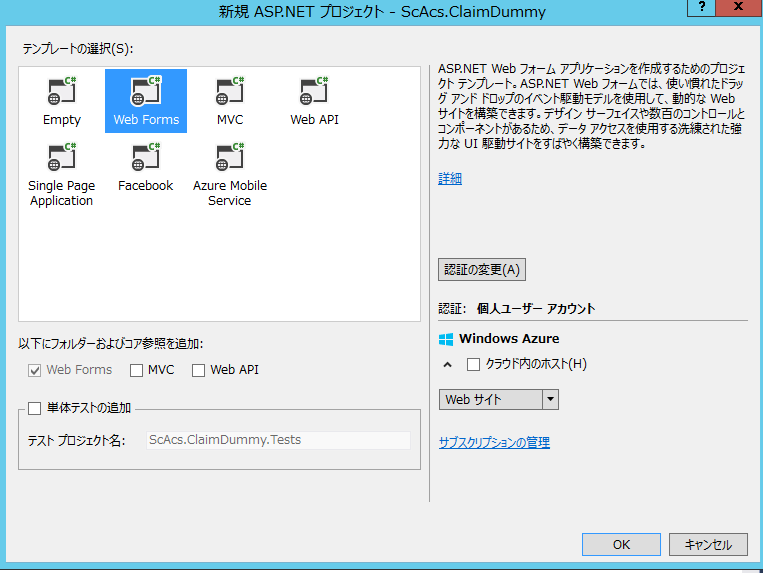Viewport: 763px width, 573px height.
Task: Open the 詳細 link
Action: (x=450, y=179)
